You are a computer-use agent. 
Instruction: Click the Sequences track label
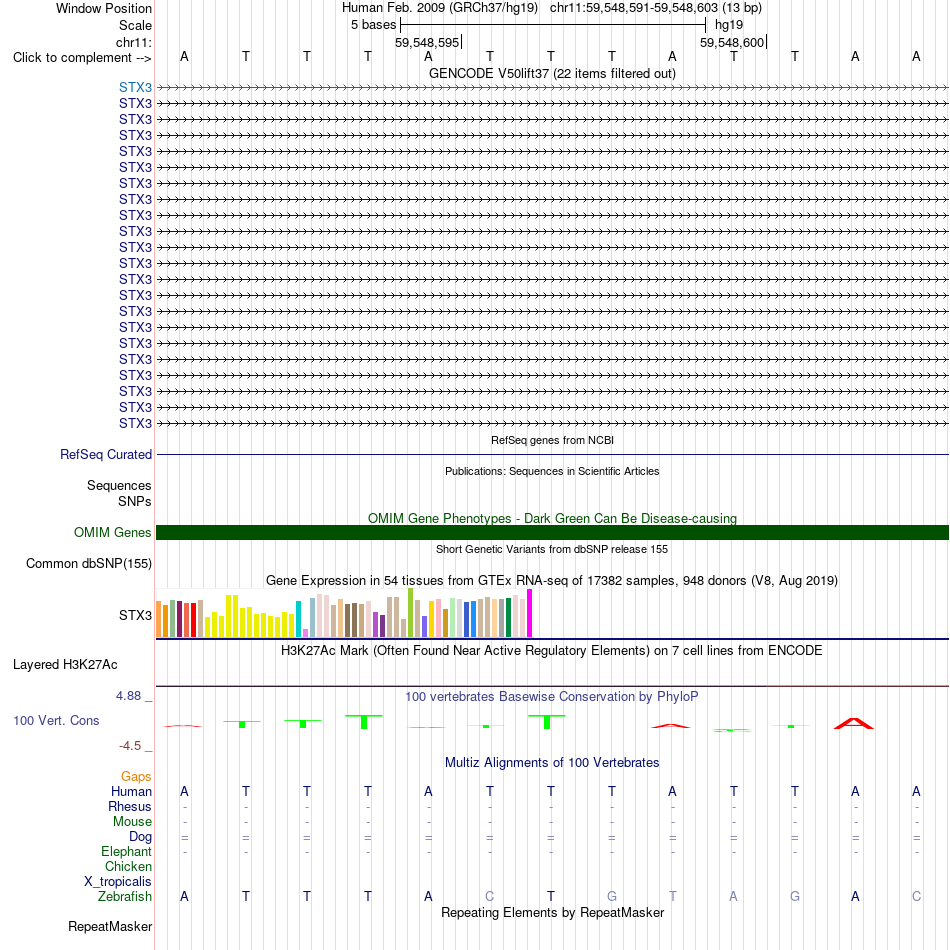(119, 485)
